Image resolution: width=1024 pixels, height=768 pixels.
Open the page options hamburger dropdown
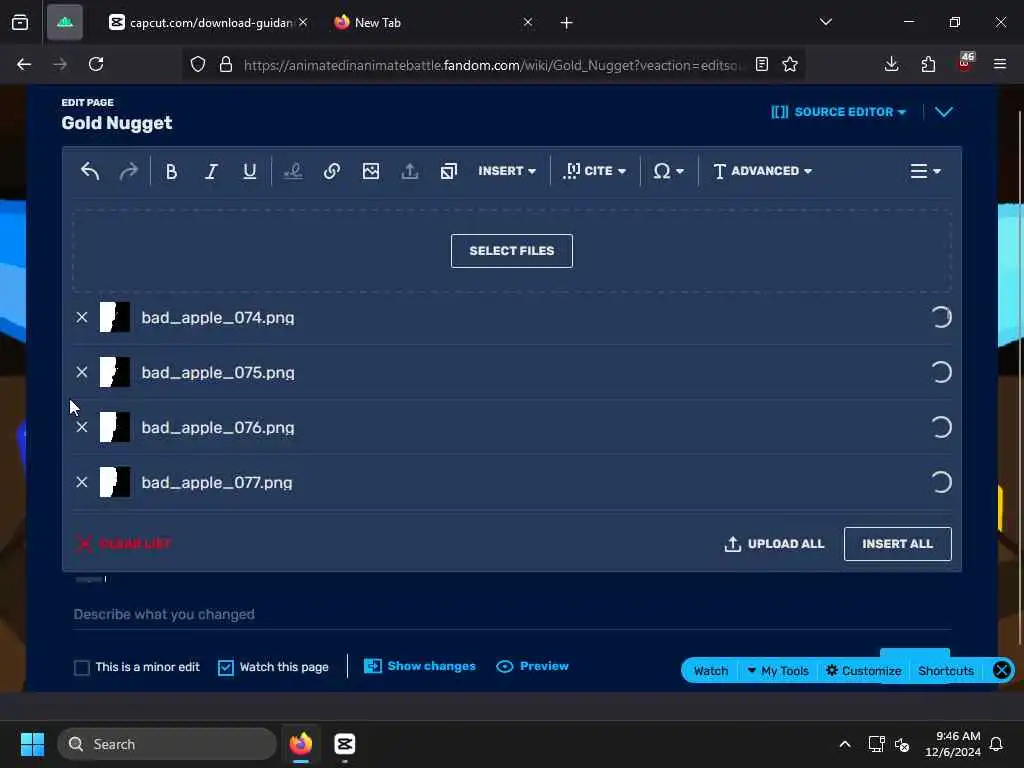(x=925, y=171)
